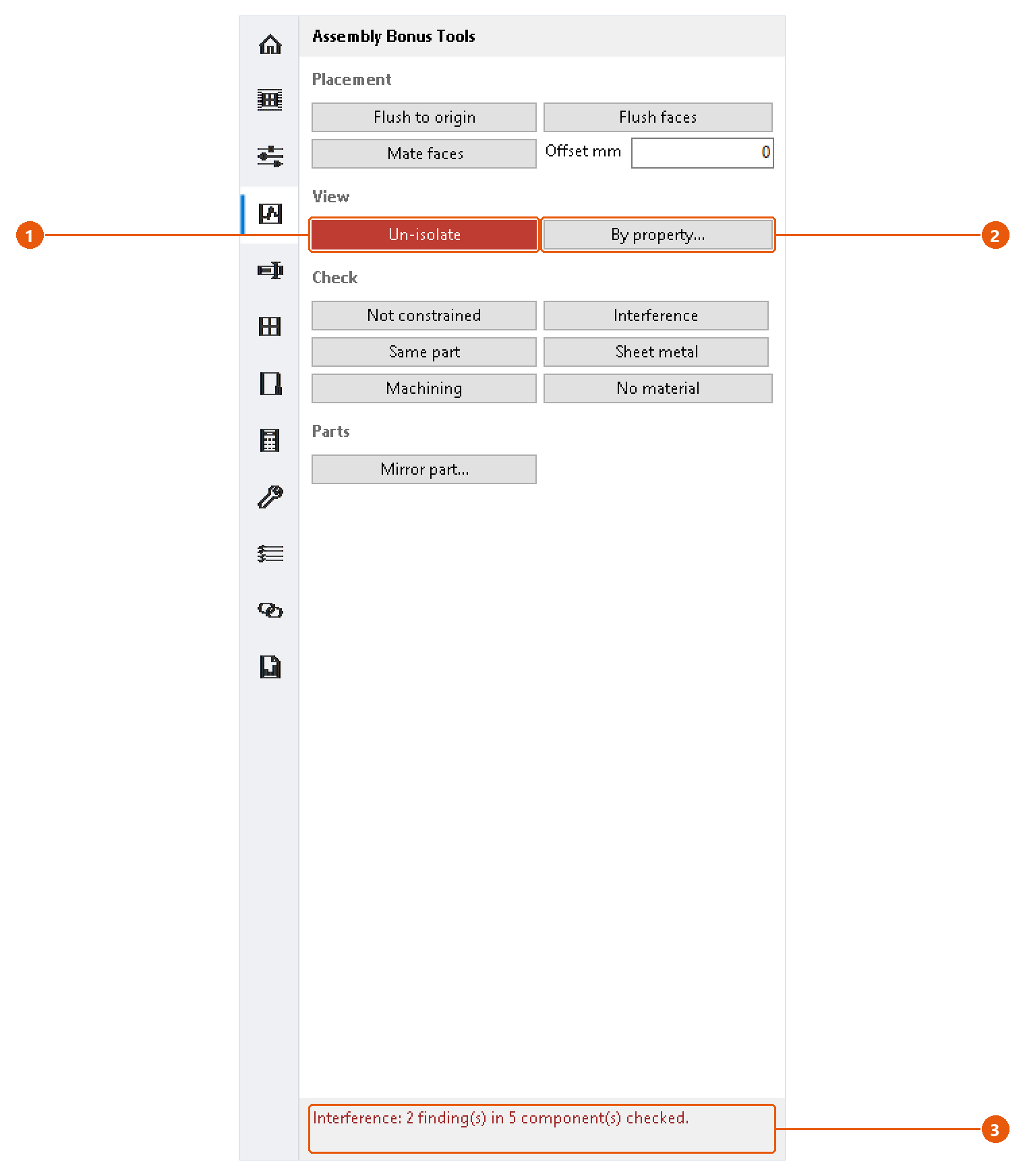Click the Assembly Bonus Tools panel title
This screenshot has width=1025, height=1176.
394,36
